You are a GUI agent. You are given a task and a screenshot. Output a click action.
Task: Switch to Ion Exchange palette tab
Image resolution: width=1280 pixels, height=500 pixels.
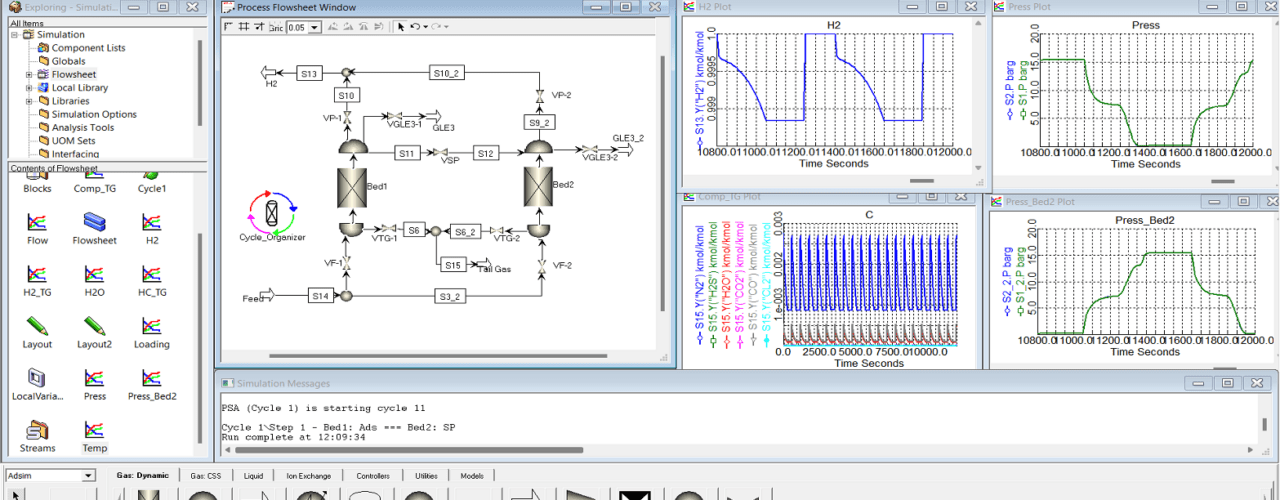[x=308, y=476]
